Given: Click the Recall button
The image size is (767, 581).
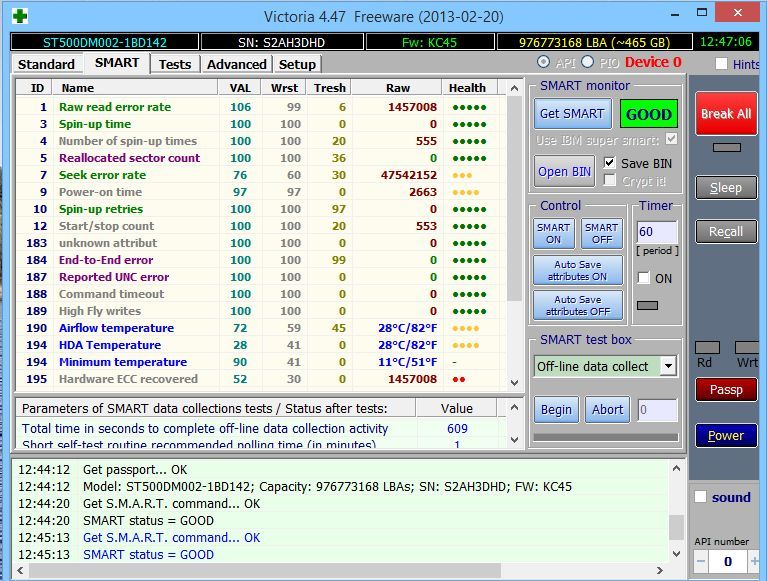Looking at the screenshot, I should pyautogui.click(x=726, y=231).
